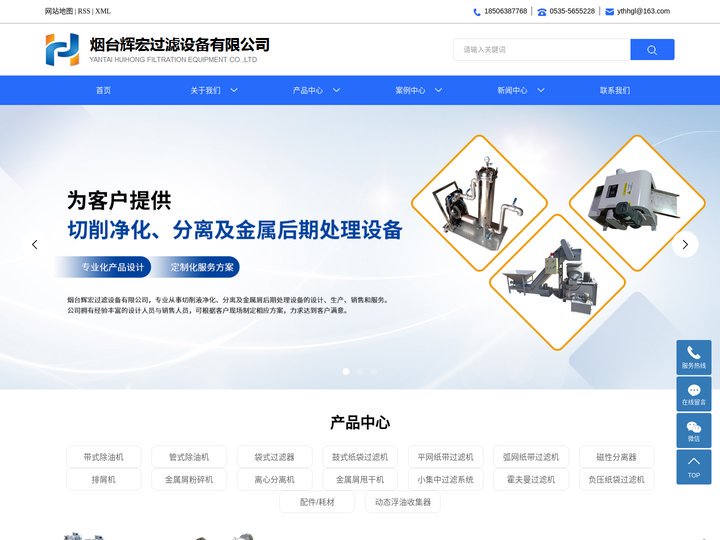Select the 小集中过滤系统 category button
Viewport: 720px width, 540px height.
445,479
